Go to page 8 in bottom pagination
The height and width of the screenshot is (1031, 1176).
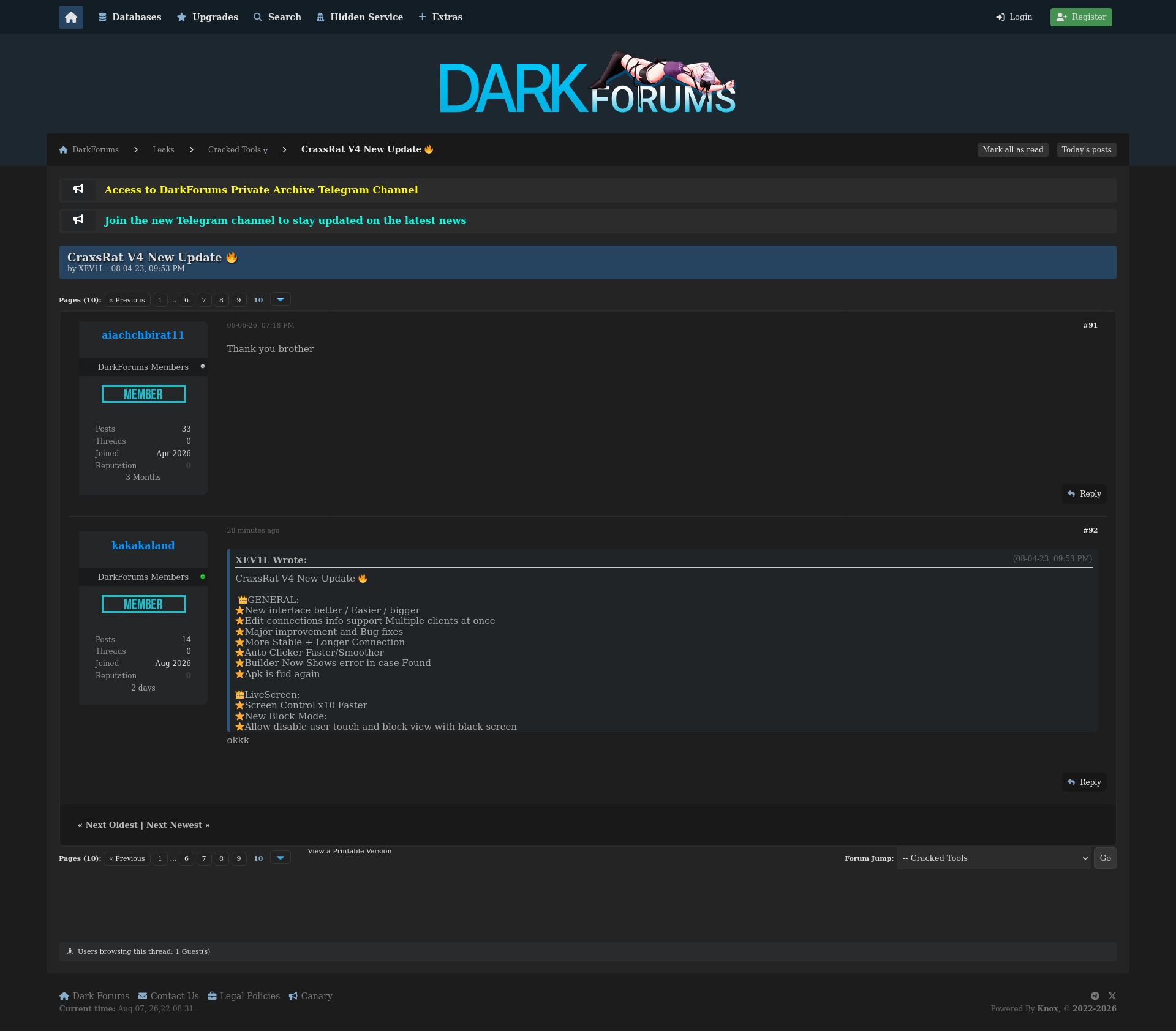coord(221,858)
